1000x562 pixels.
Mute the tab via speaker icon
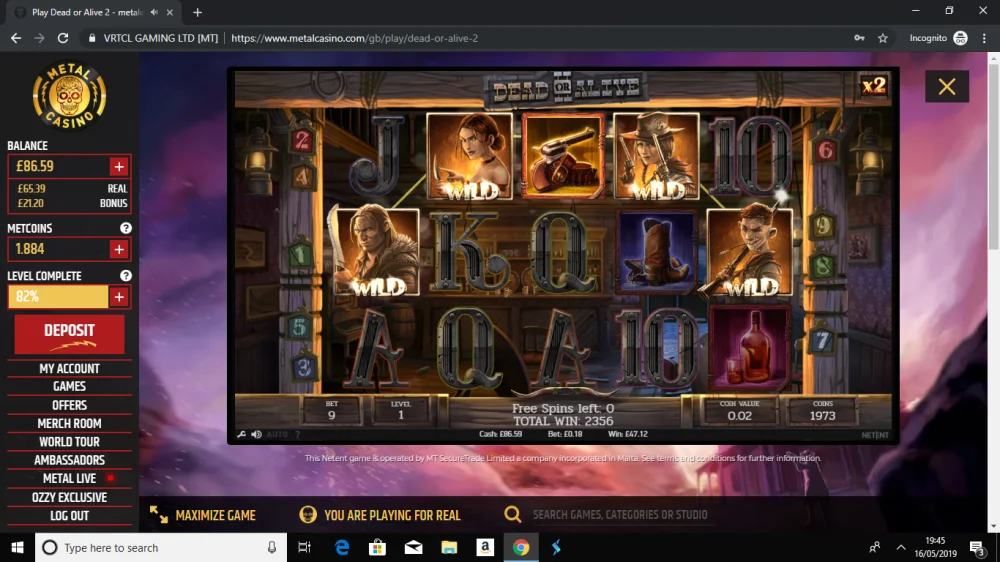[x=154, y=12]
